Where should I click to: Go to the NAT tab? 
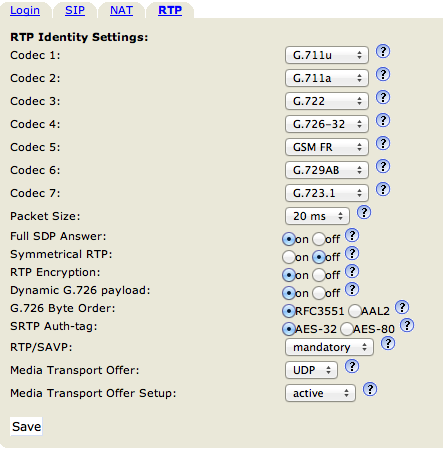pyautogui.click(x=121, y=10)
